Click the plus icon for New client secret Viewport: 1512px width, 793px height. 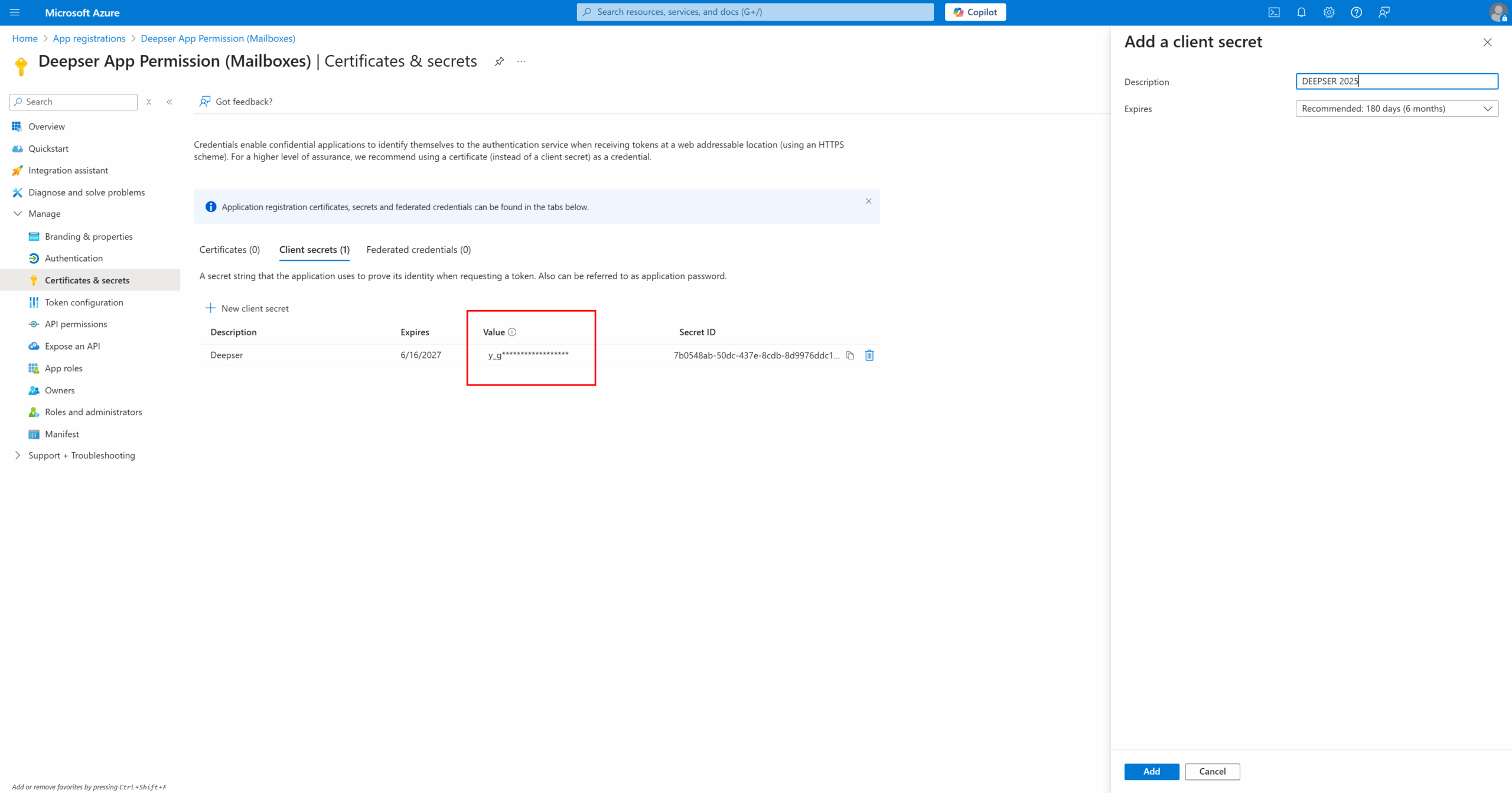pos(210,308)
